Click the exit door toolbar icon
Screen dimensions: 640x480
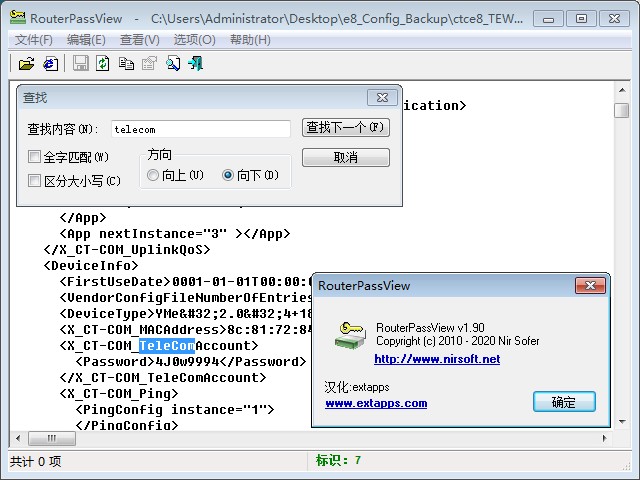pyautogui.click(x=196, y=64)
